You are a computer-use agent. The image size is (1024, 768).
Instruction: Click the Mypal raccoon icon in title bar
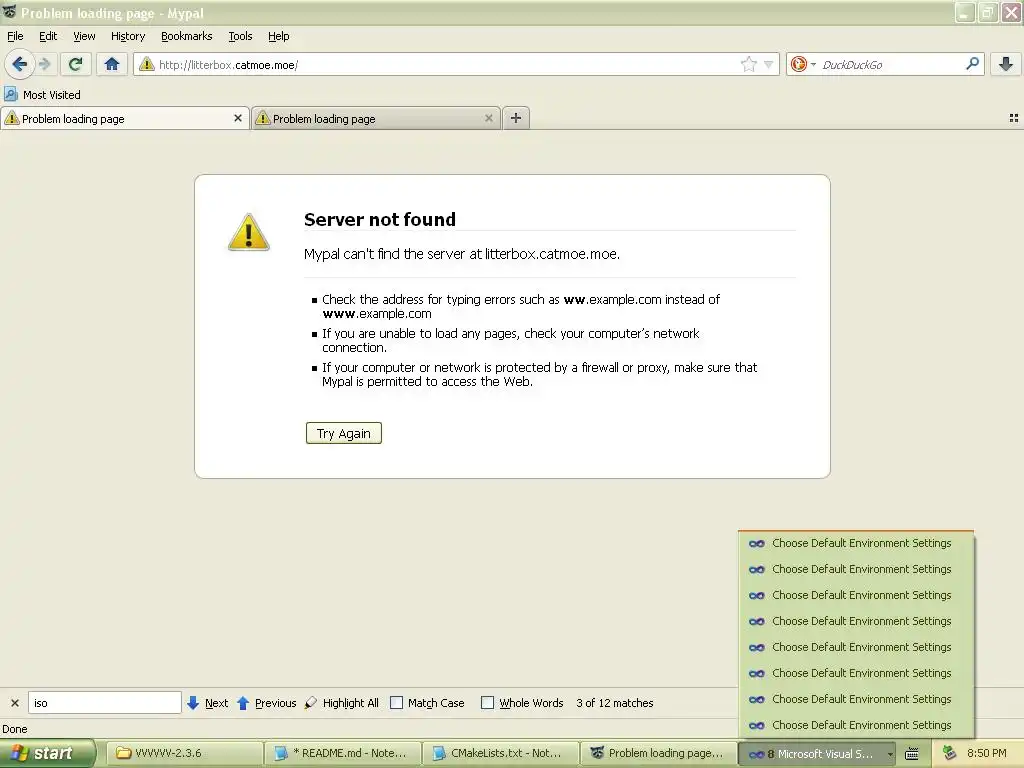tap(9, 12)
